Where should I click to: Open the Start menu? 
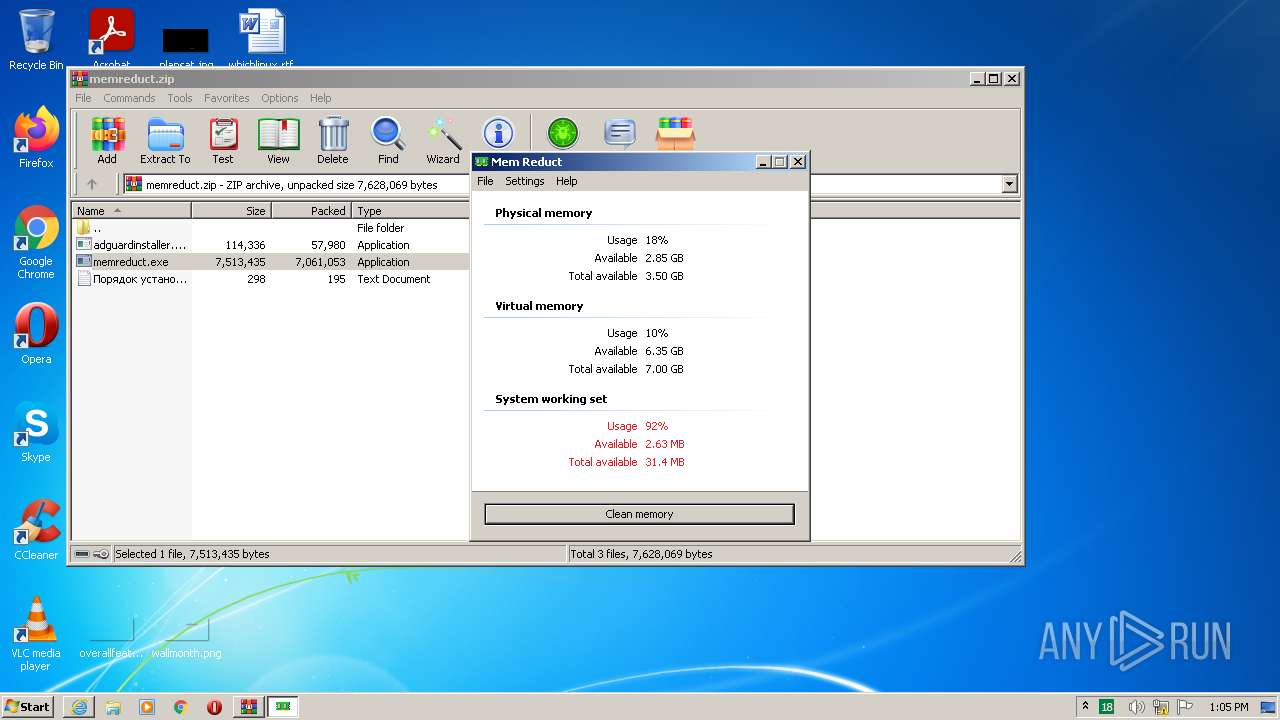click(x=28, y=707)
